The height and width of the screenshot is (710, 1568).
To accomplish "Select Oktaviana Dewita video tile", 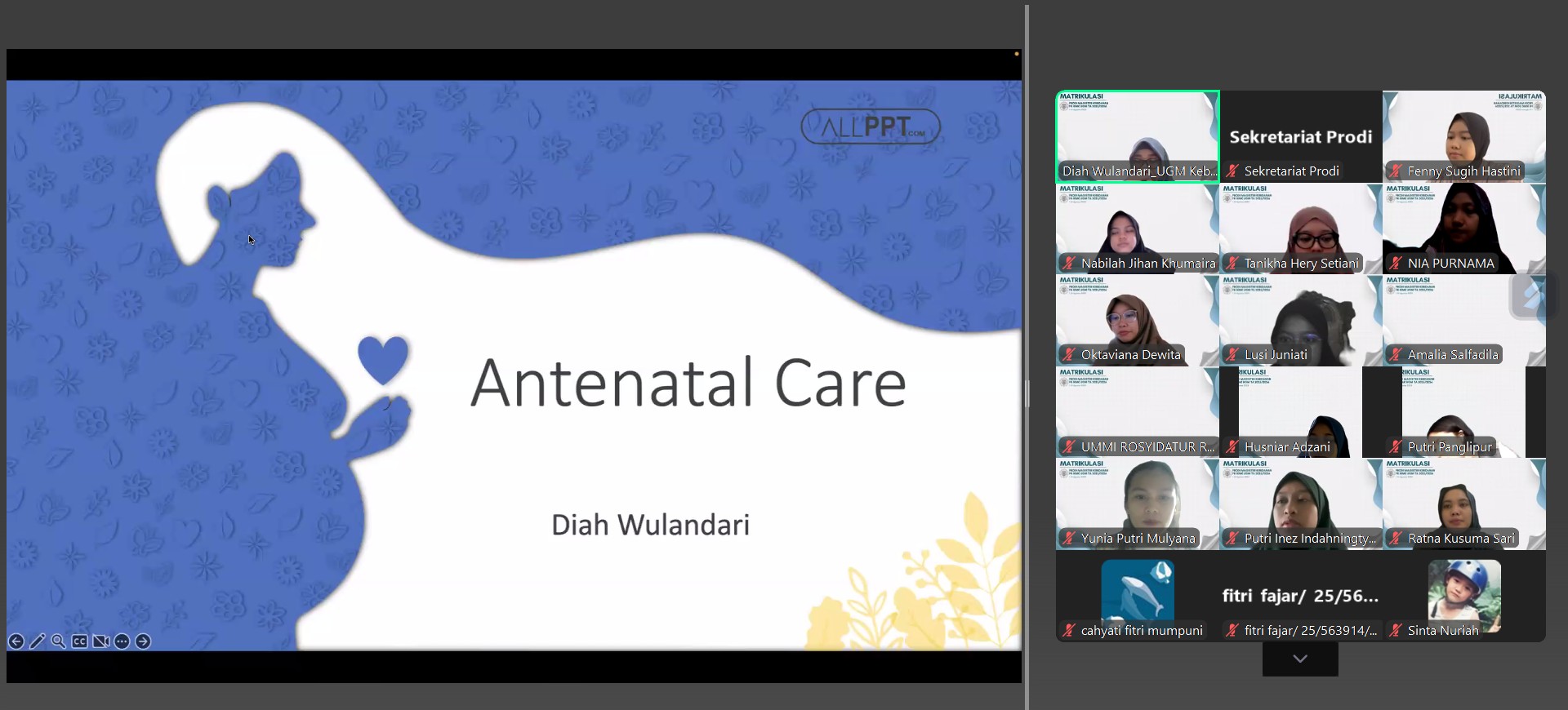I will [x=1138, y=318].
